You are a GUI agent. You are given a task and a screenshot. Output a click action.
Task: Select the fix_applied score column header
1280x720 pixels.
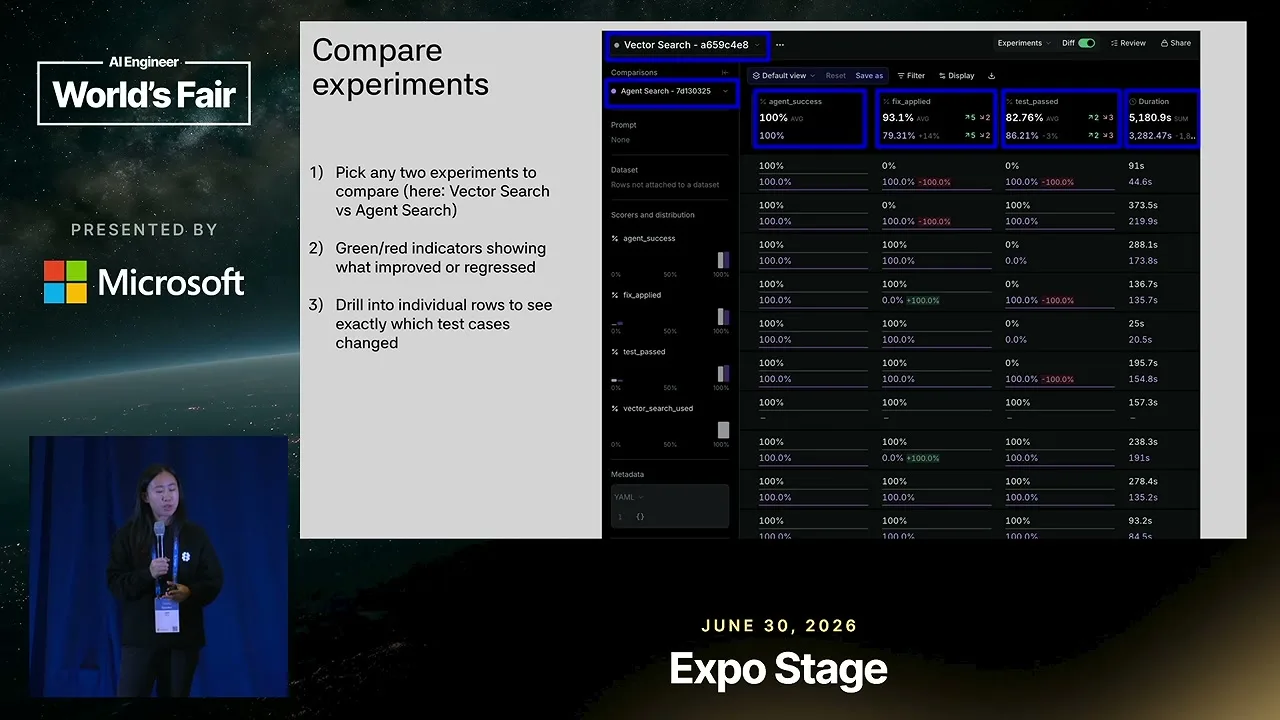905,101
